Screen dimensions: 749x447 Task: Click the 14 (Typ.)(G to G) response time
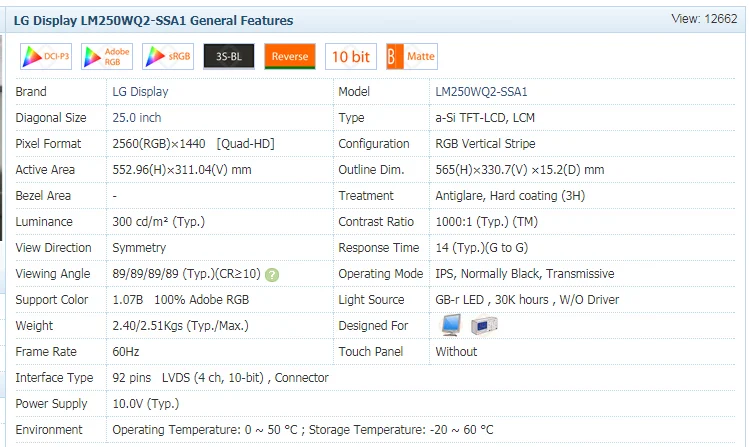tap(482, 248)
